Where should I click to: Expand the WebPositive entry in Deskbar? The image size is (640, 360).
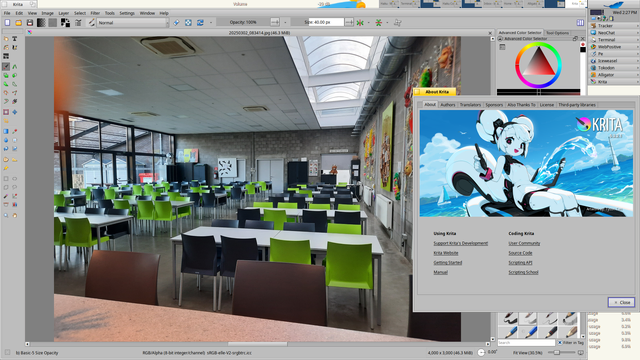tap(637, 47)
